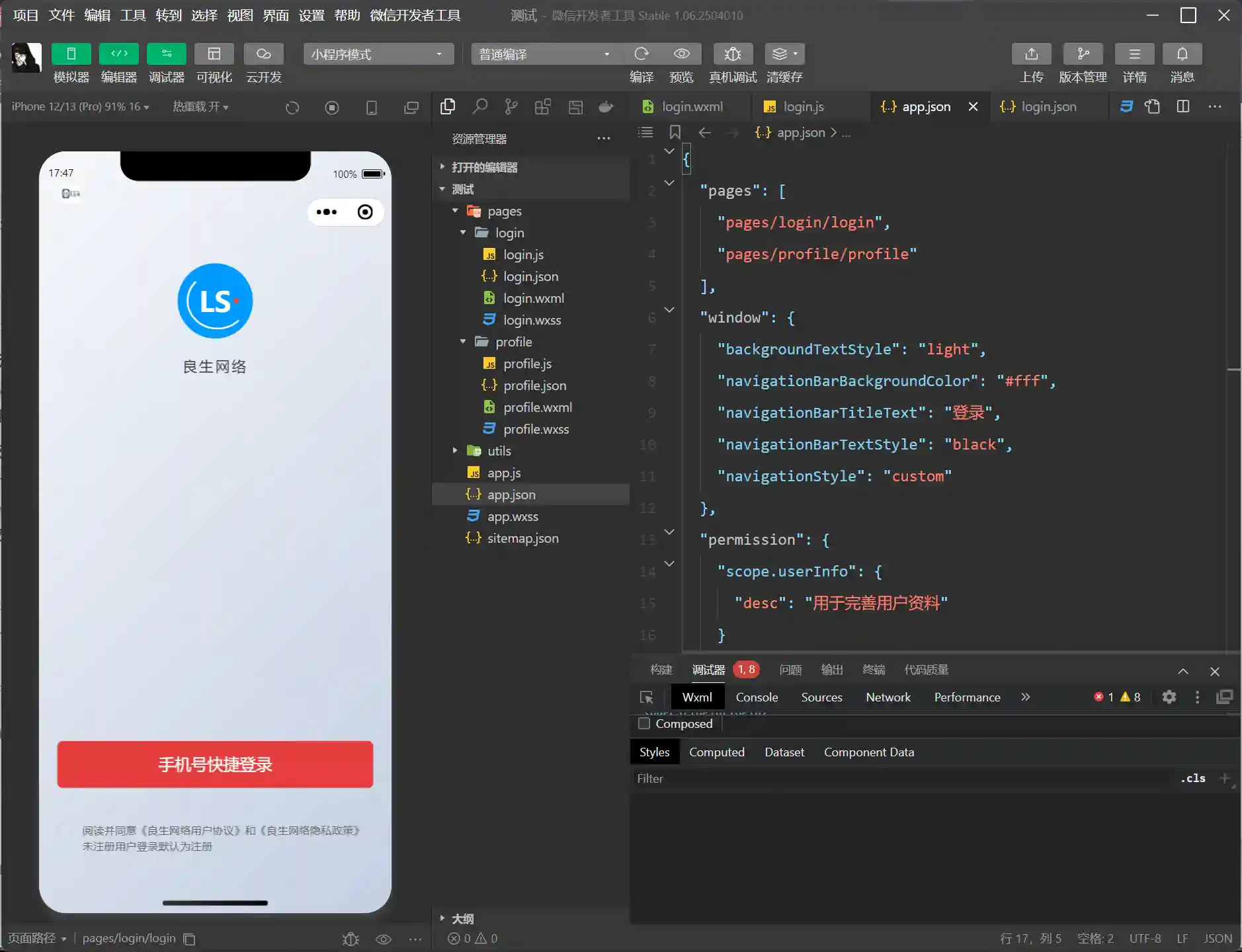The width and height of the screenshot is (1242, 952).
Task: Open profile.wxml in the file tree
Action: [x=537, y=407]
